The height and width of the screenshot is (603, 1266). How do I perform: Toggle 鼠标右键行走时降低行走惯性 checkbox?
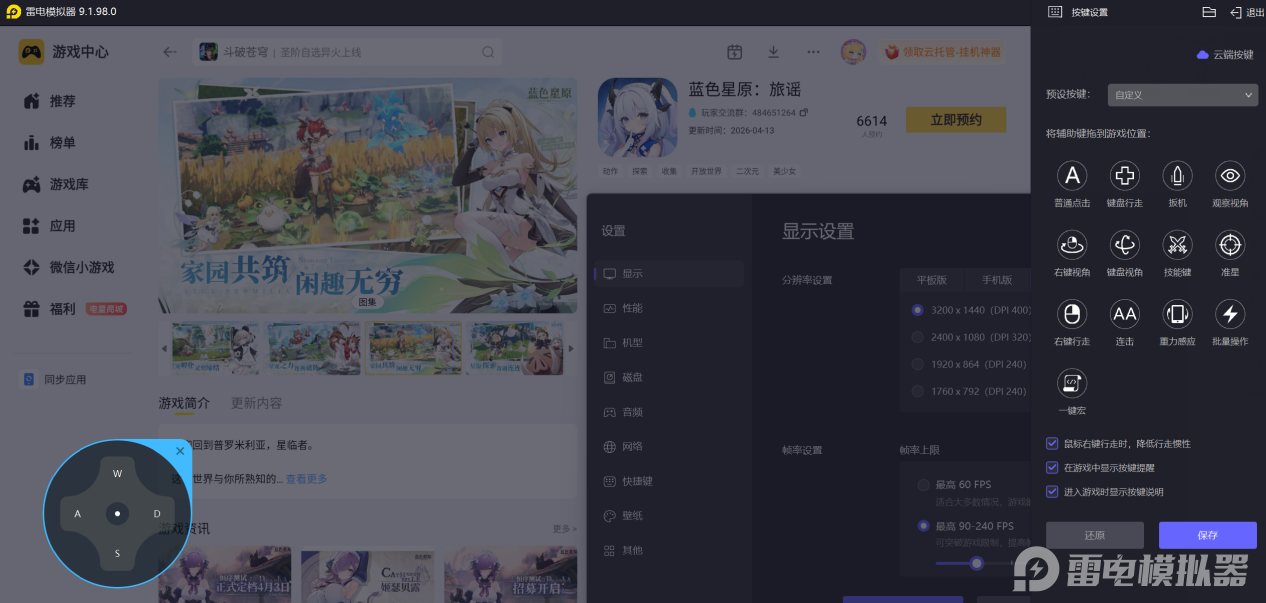click(x=1052, y=443)
